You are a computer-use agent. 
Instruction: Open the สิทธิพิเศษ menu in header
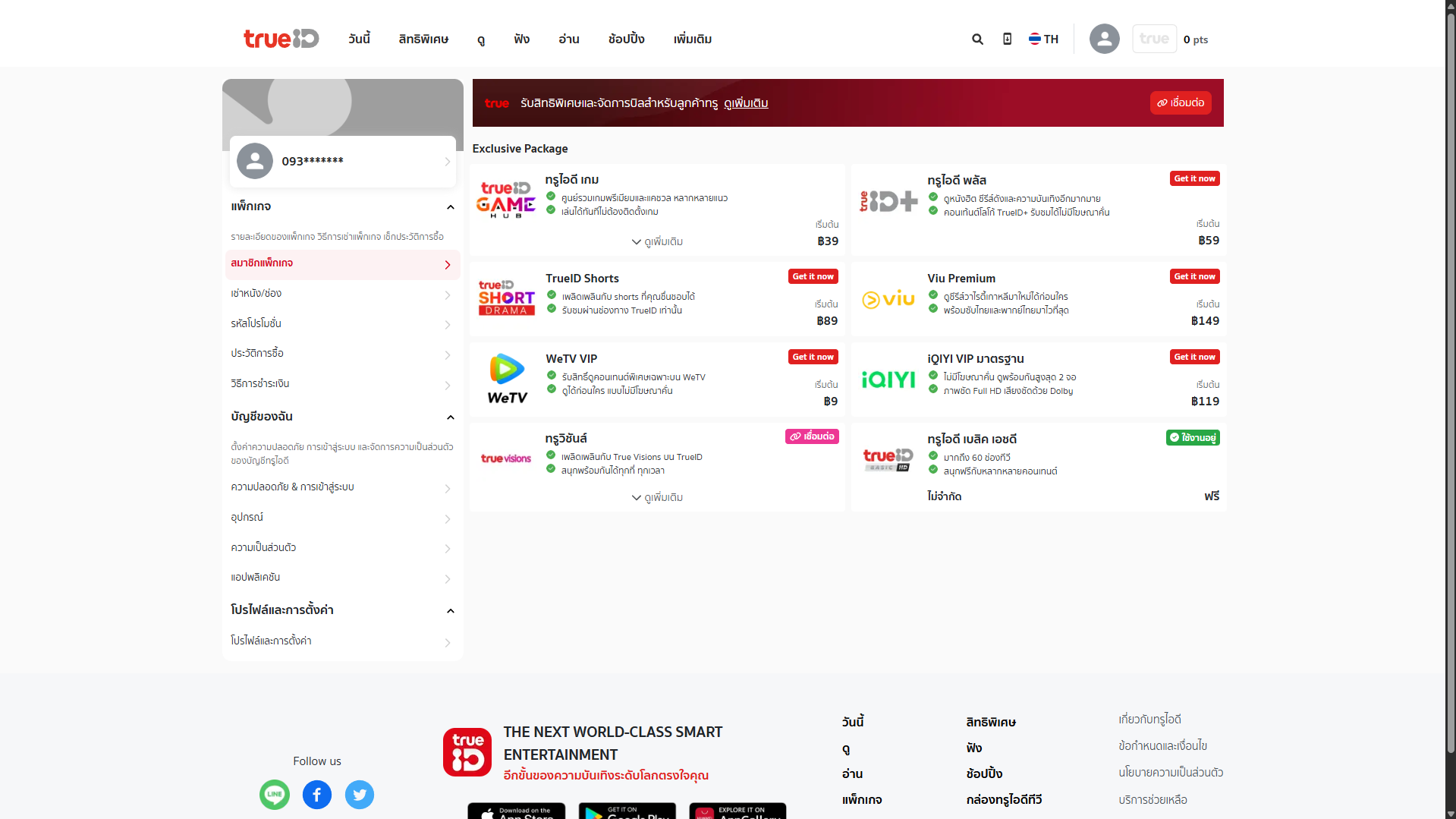coord(423,39)
